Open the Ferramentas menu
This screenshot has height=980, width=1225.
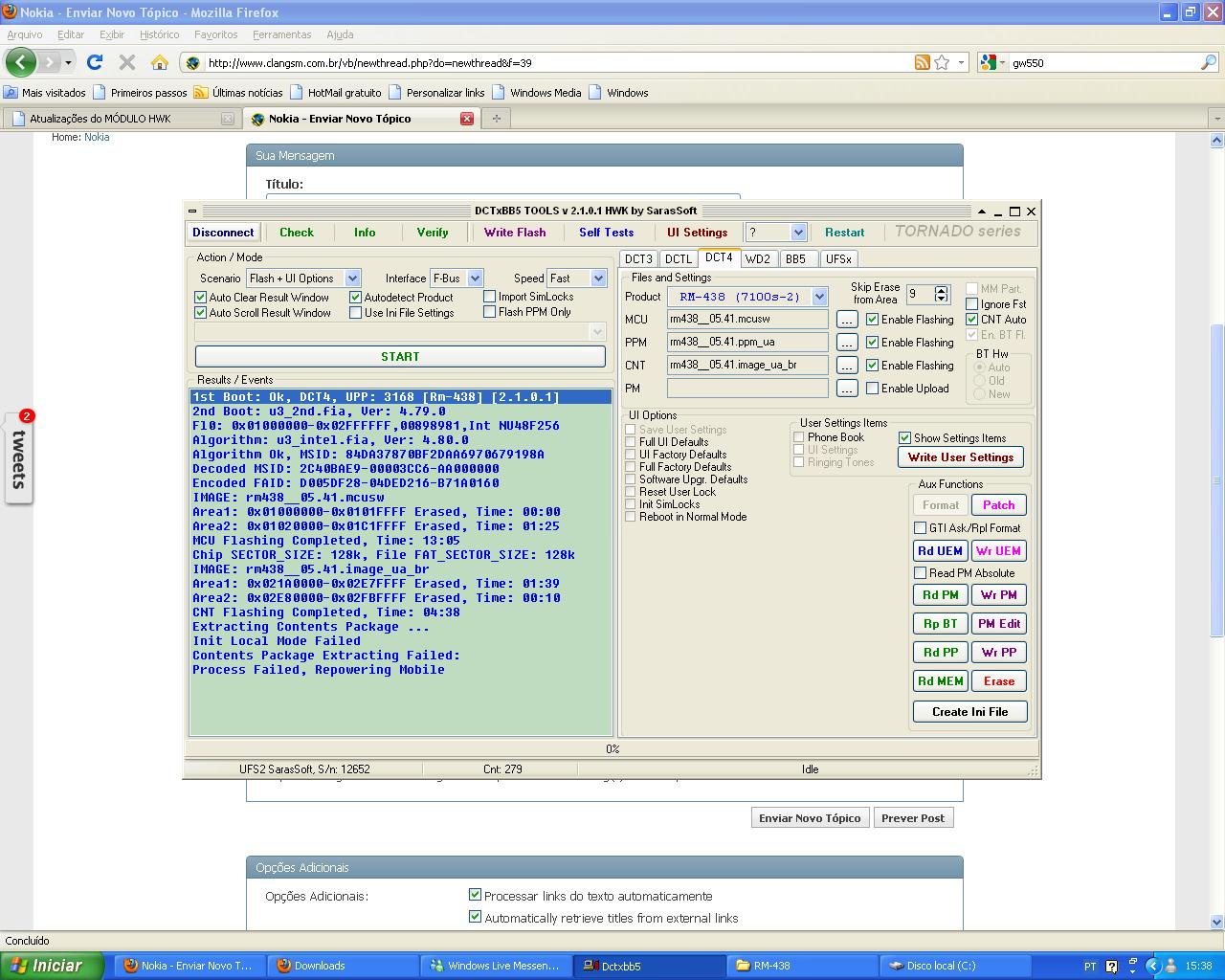click(281, 34)
